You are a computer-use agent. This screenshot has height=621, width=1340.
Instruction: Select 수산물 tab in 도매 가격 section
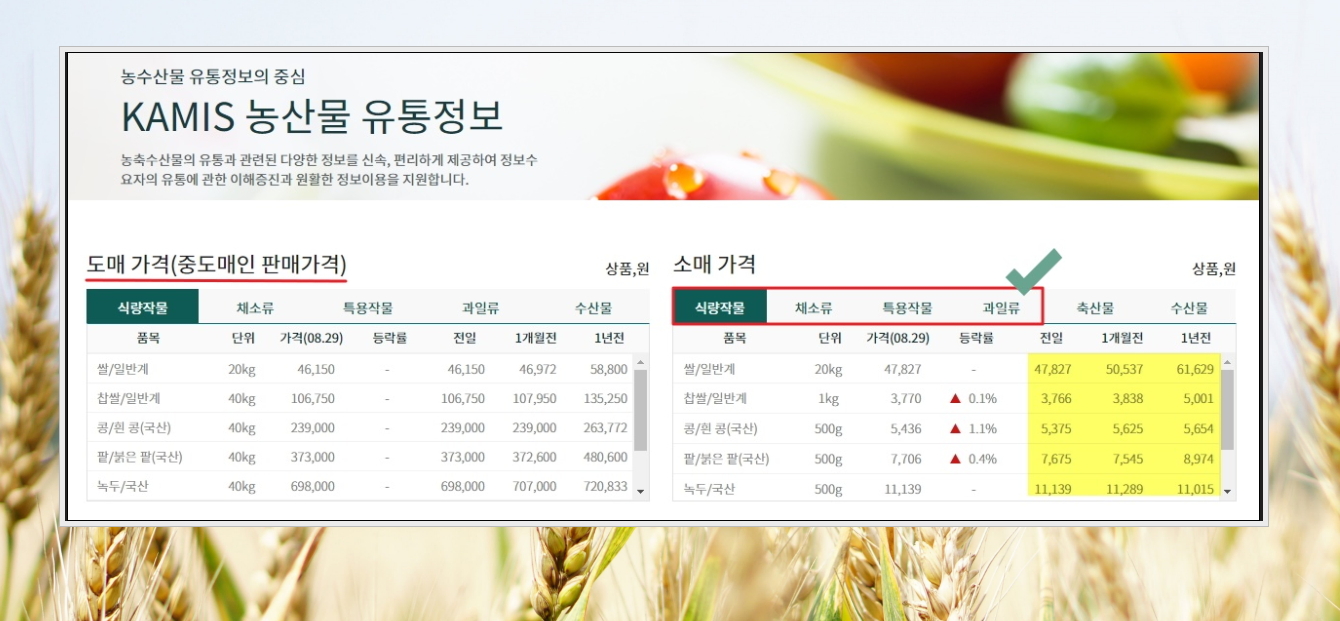(593, 307)
